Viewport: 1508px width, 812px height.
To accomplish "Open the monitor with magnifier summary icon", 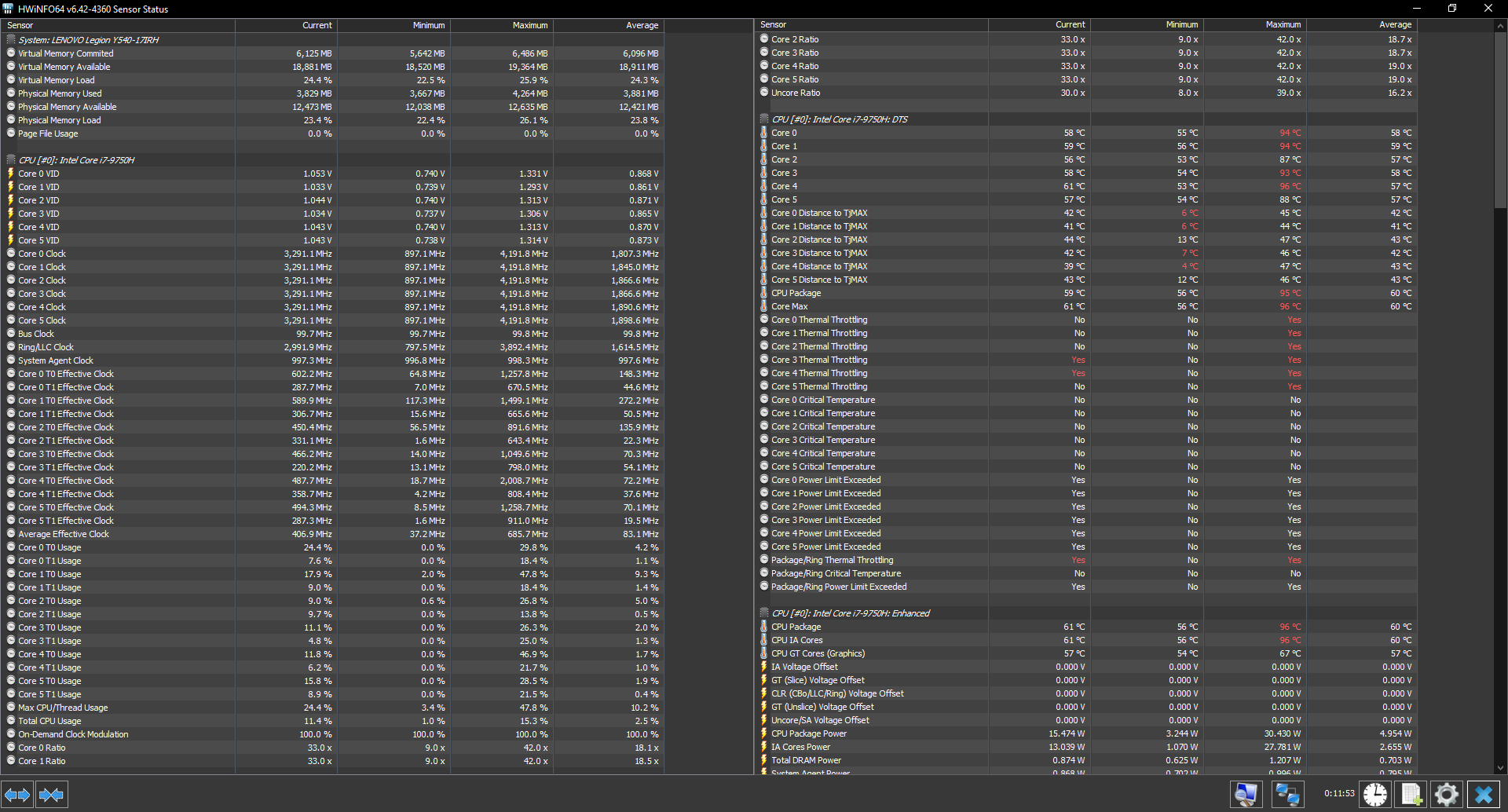I will click(1246, 795).
